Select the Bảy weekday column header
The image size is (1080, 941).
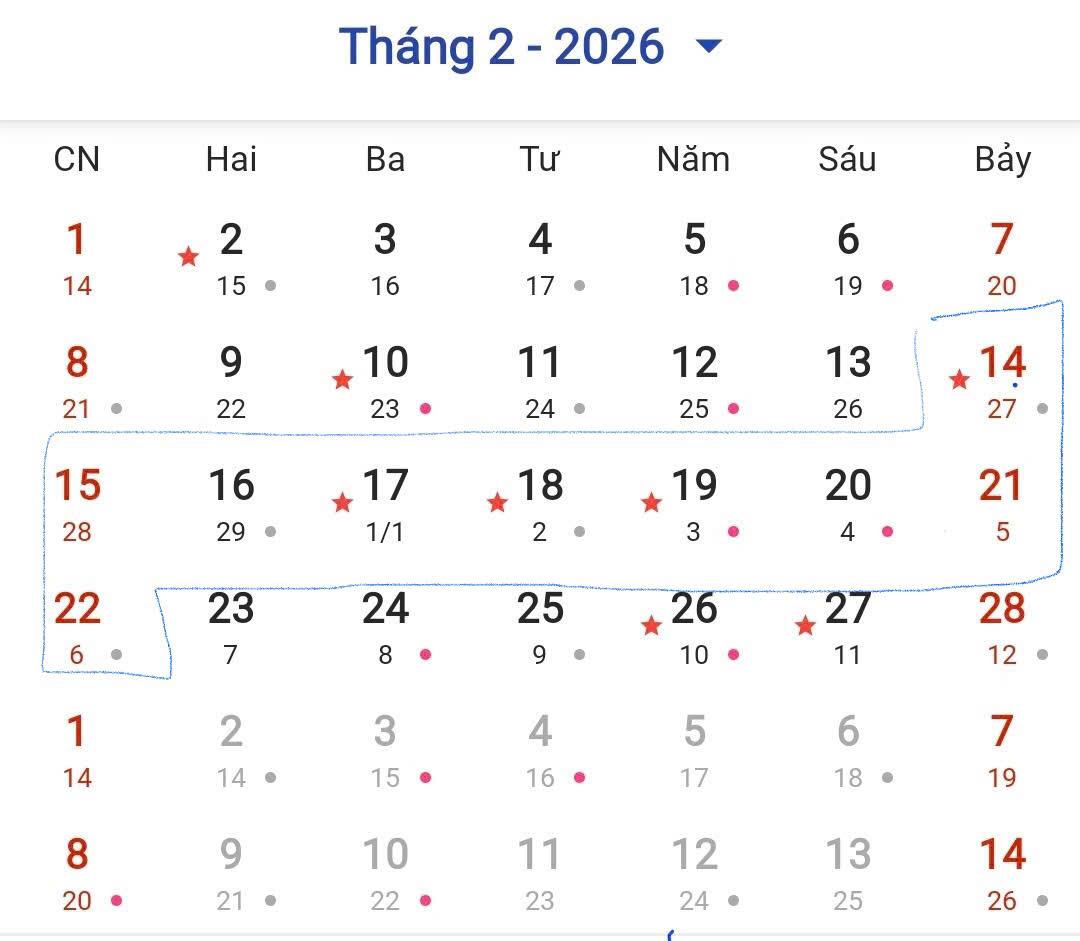(1002, 159)
